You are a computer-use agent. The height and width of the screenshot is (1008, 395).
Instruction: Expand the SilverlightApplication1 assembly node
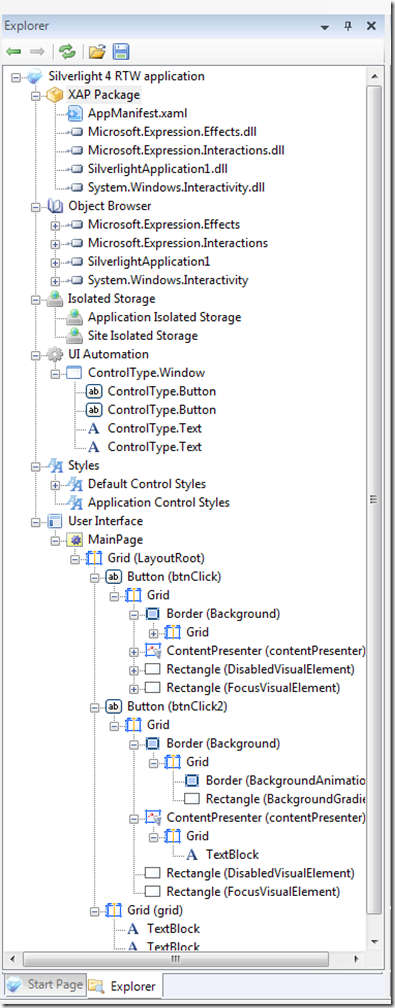point(55,262)
